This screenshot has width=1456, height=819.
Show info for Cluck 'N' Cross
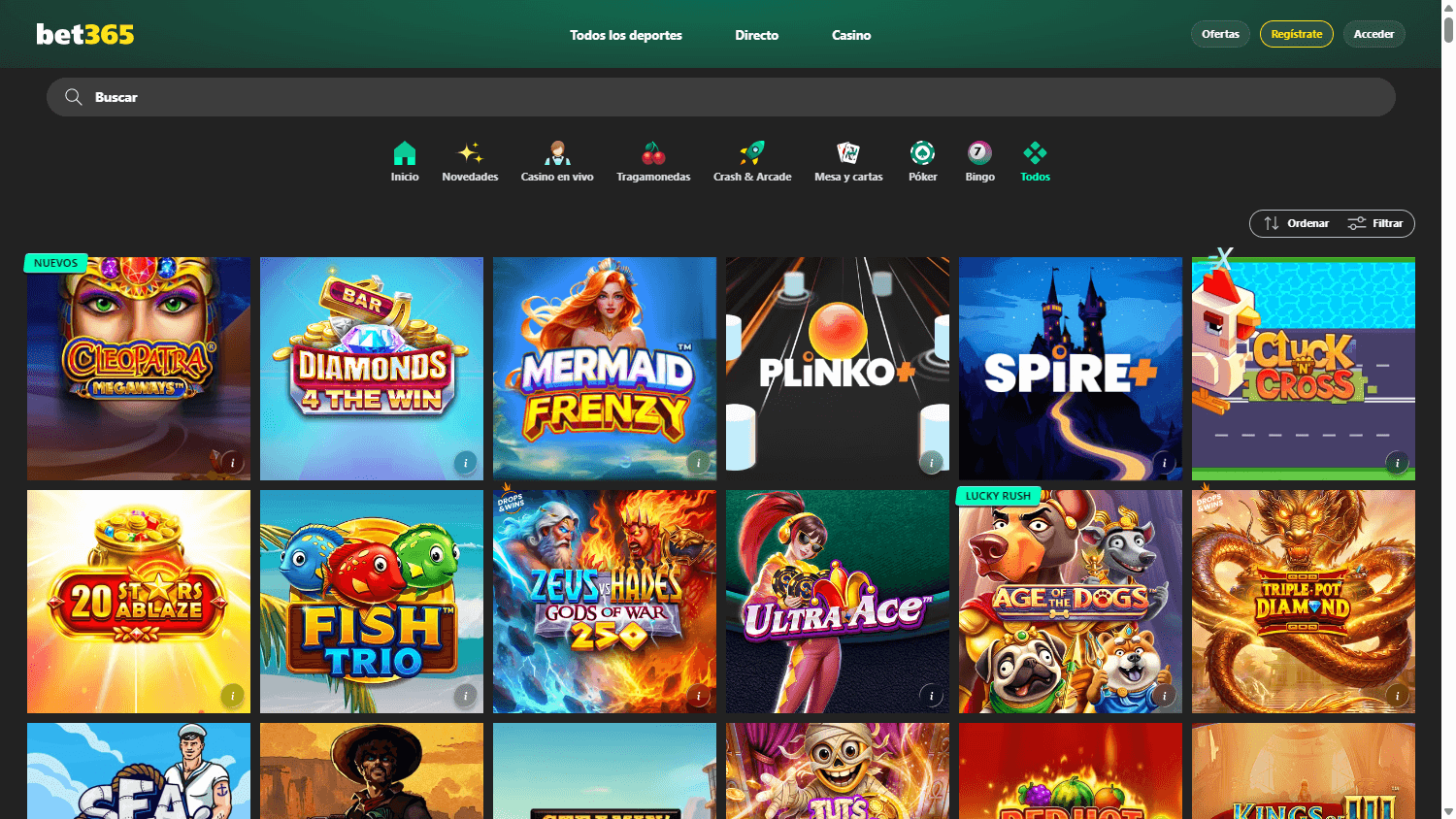pos(1397,463)
